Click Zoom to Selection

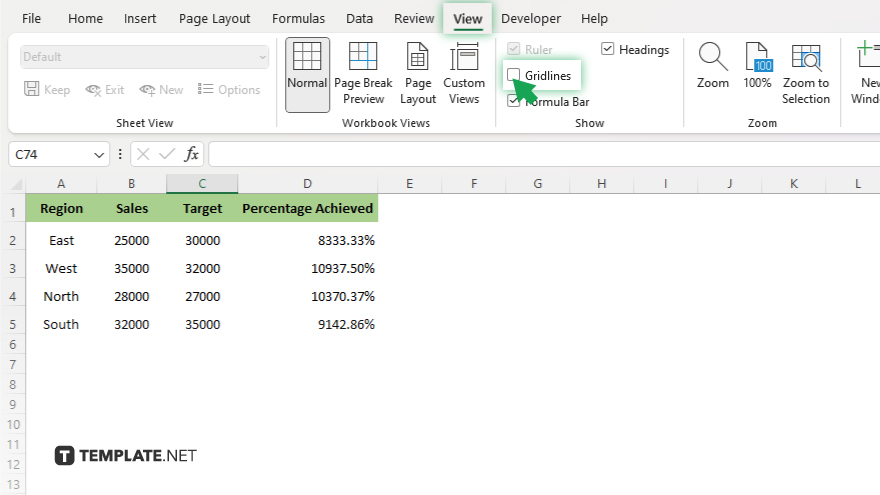(806, 75)
